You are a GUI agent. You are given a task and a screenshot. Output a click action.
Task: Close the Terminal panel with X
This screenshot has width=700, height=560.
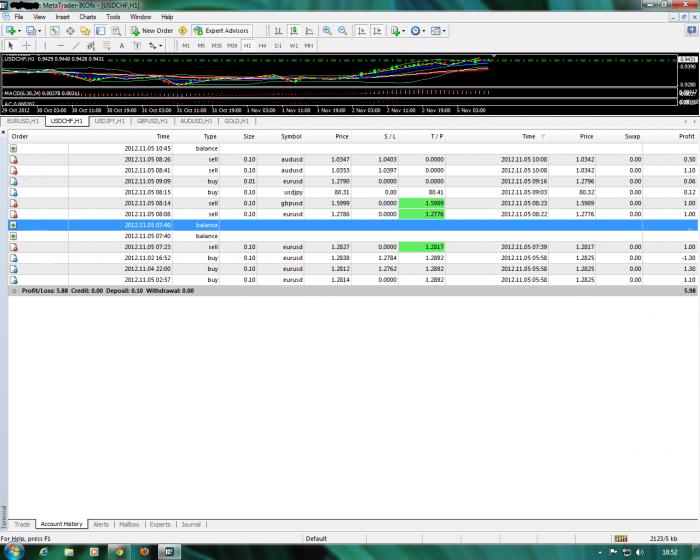click(x=3, y=133)
